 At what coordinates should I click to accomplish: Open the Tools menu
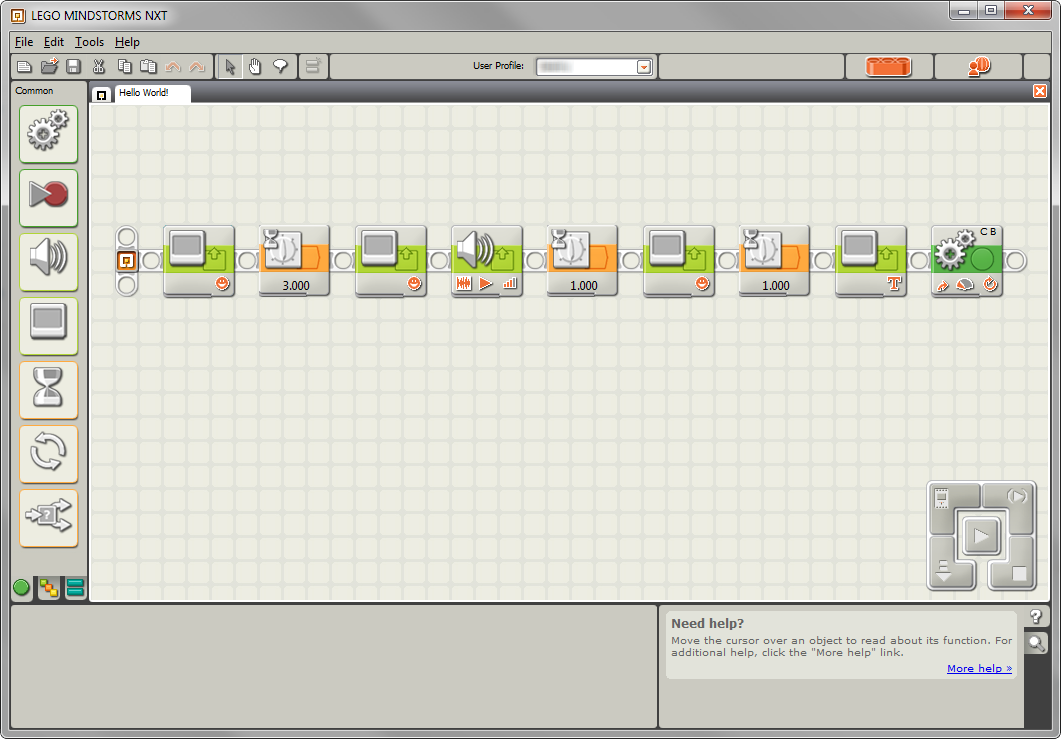[89, 42]
